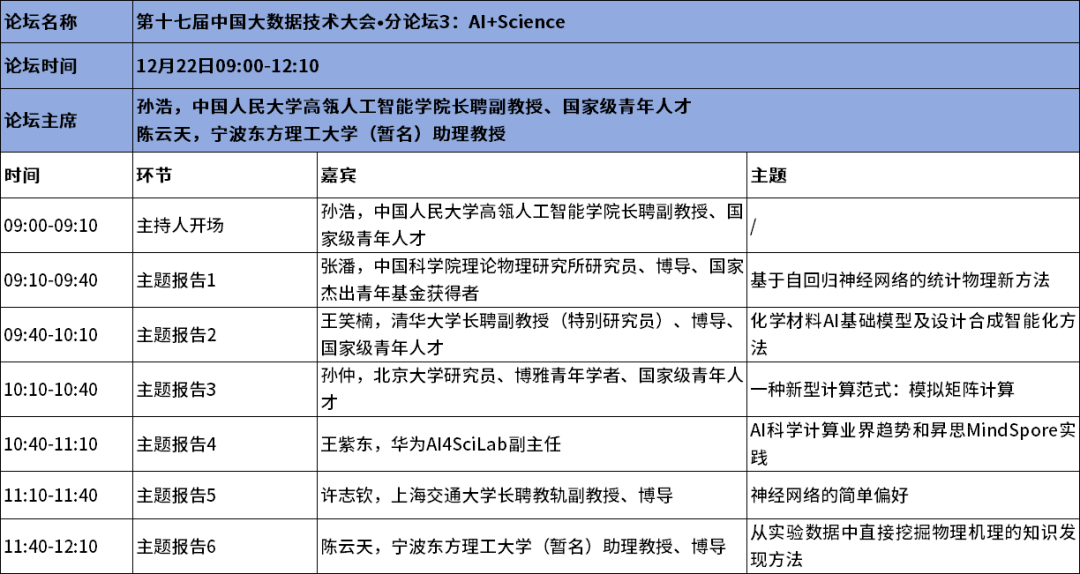Click topic 一种新型计算范式：模拟矩阵计算

(x=913, y=389)
